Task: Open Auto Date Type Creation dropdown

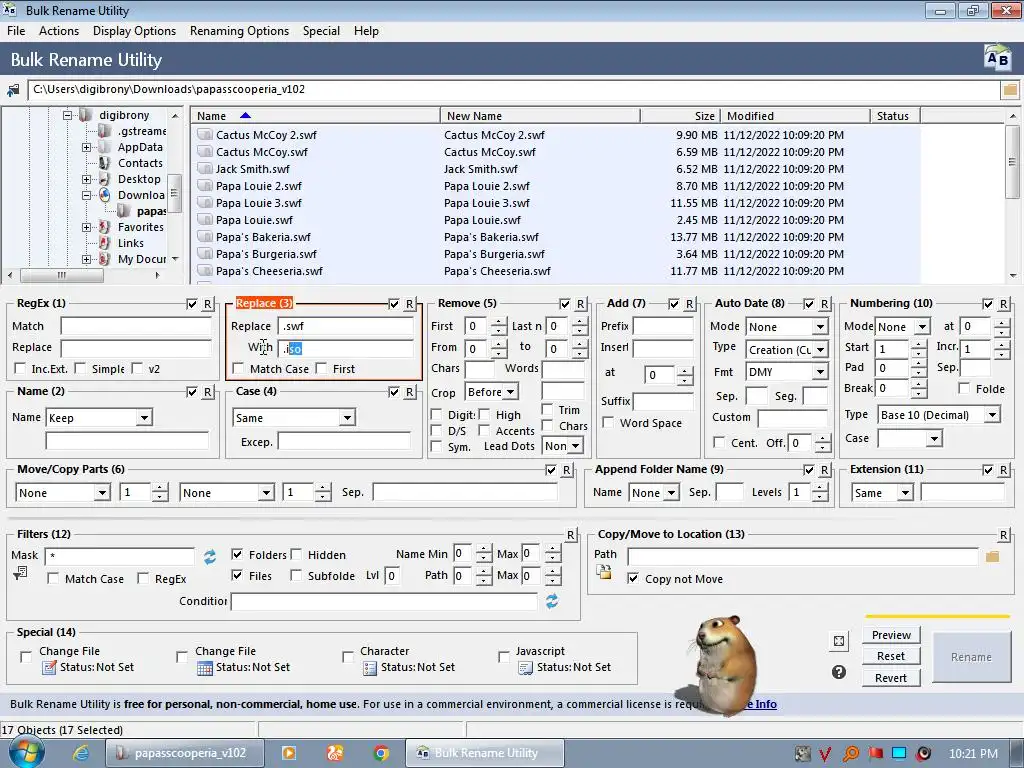Action: click(820, 350)
